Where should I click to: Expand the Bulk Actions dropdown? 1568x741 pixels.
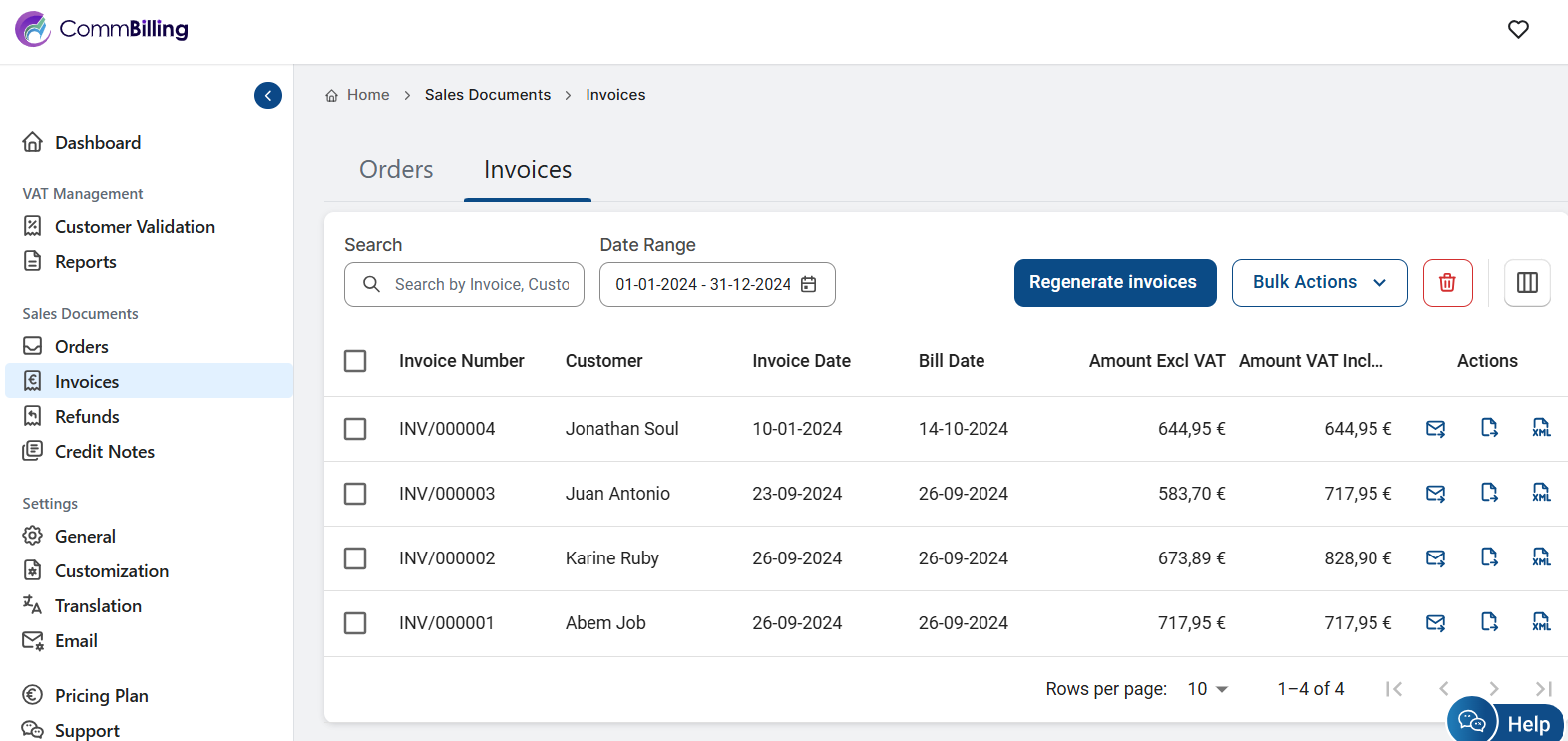pyautogui.click(x=1319, y=283)
